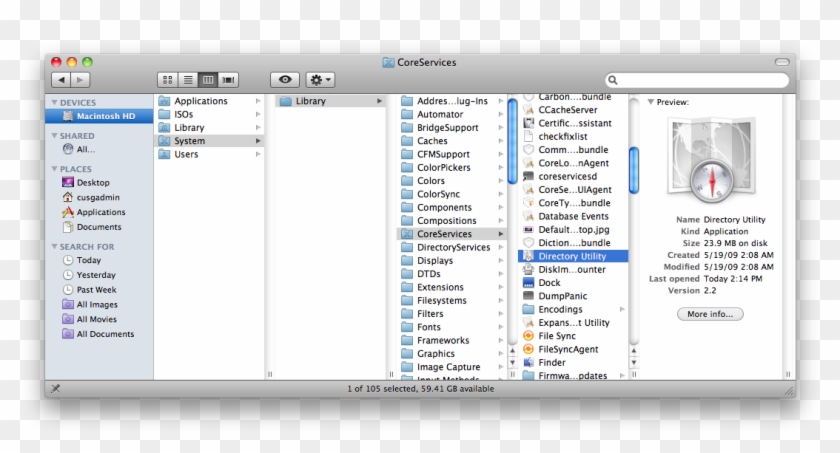Open the BridgeSupport folder
The image size is (840, 453).
[452, 127]
